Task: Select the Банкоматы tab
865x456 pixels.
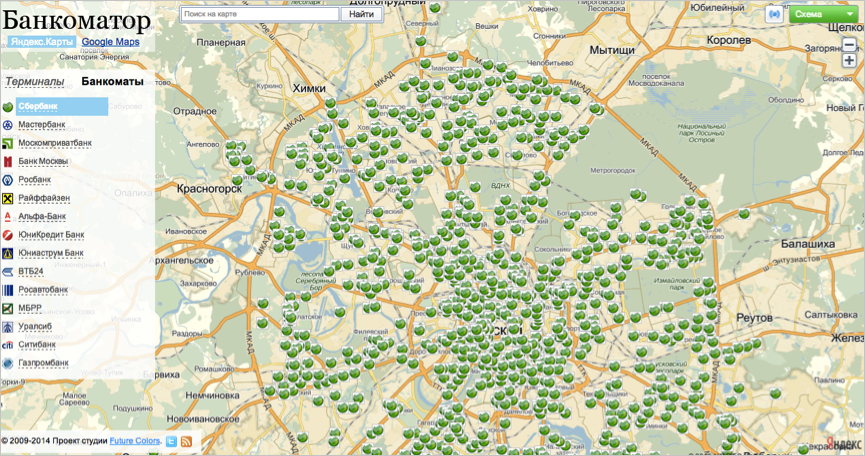Action: pos(113,82)
